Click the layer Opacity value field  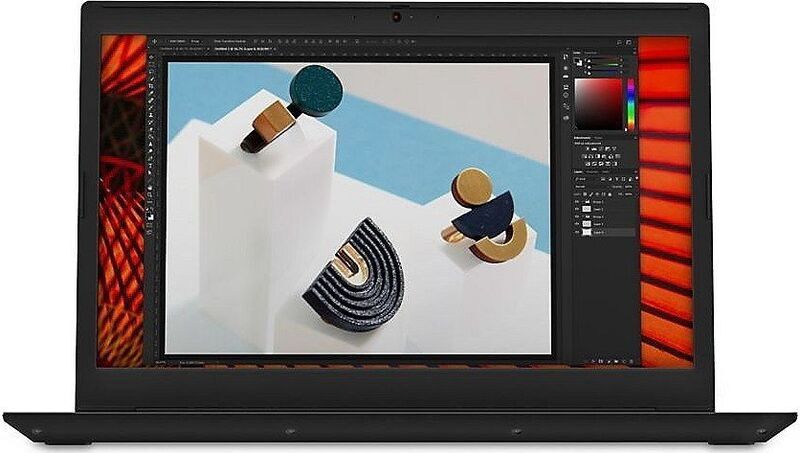click(x=628, y=187)
